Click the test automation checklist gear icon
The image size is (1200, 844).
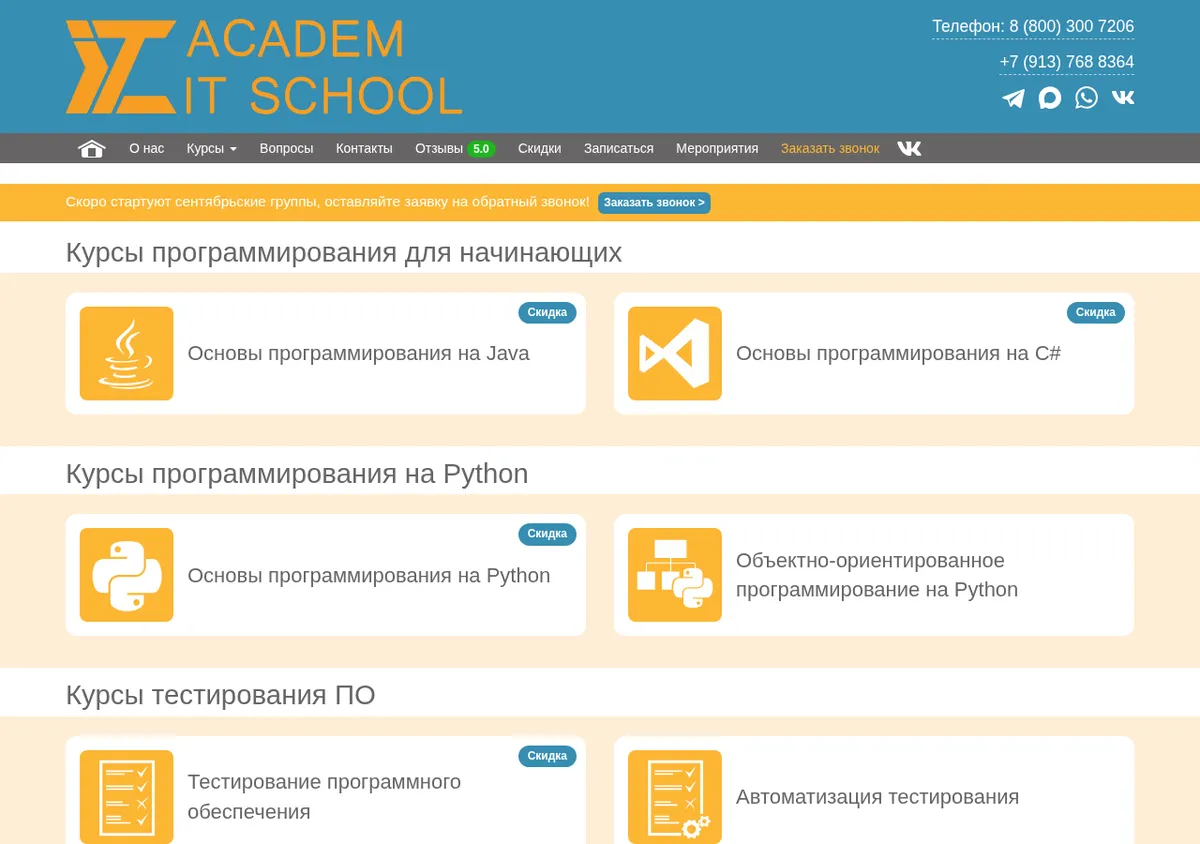click(675, 797)
